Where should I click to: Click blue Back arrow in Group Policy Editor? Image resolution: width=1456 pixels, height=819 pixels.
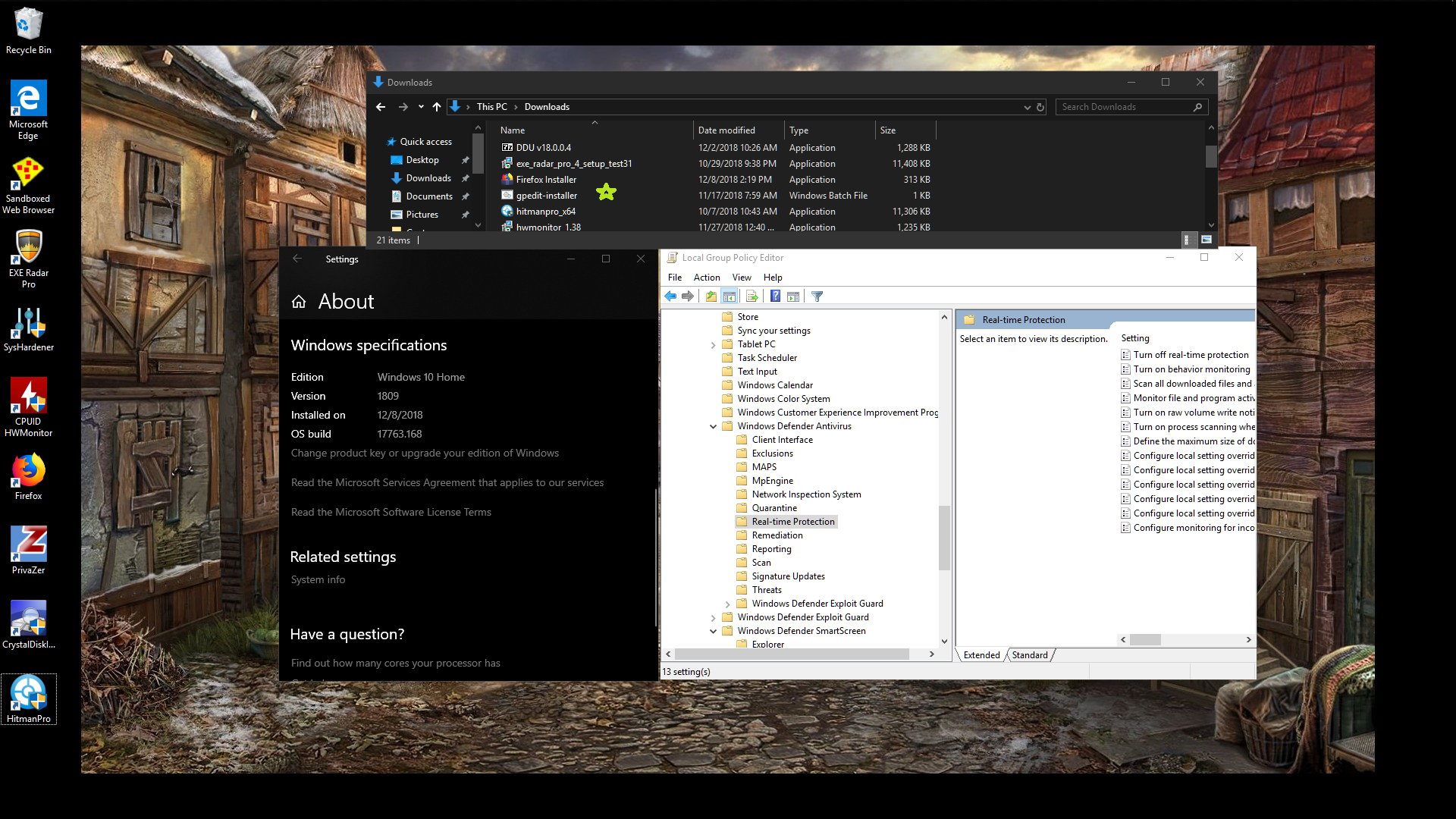click(670, 297)
